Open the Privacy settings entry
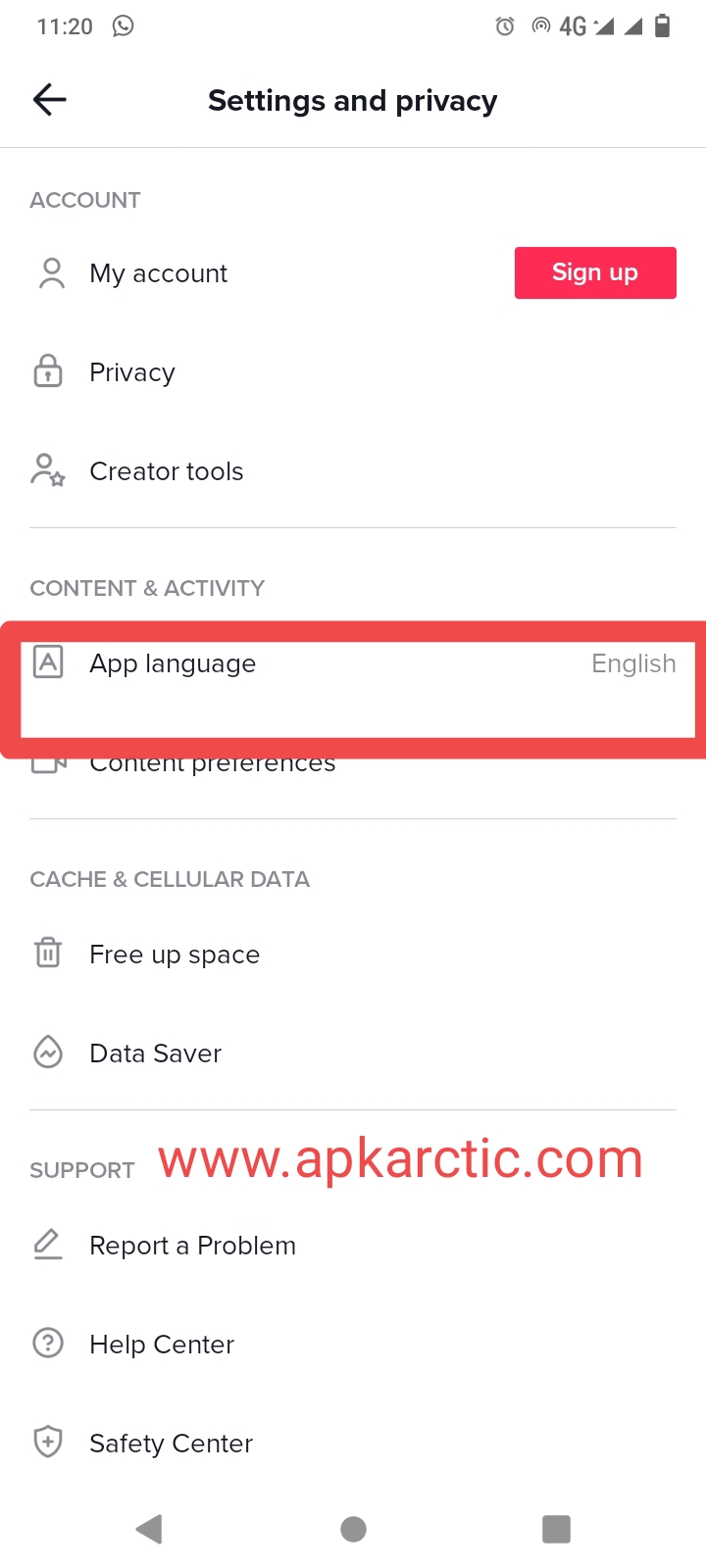706x1568 pixels. 353,372
